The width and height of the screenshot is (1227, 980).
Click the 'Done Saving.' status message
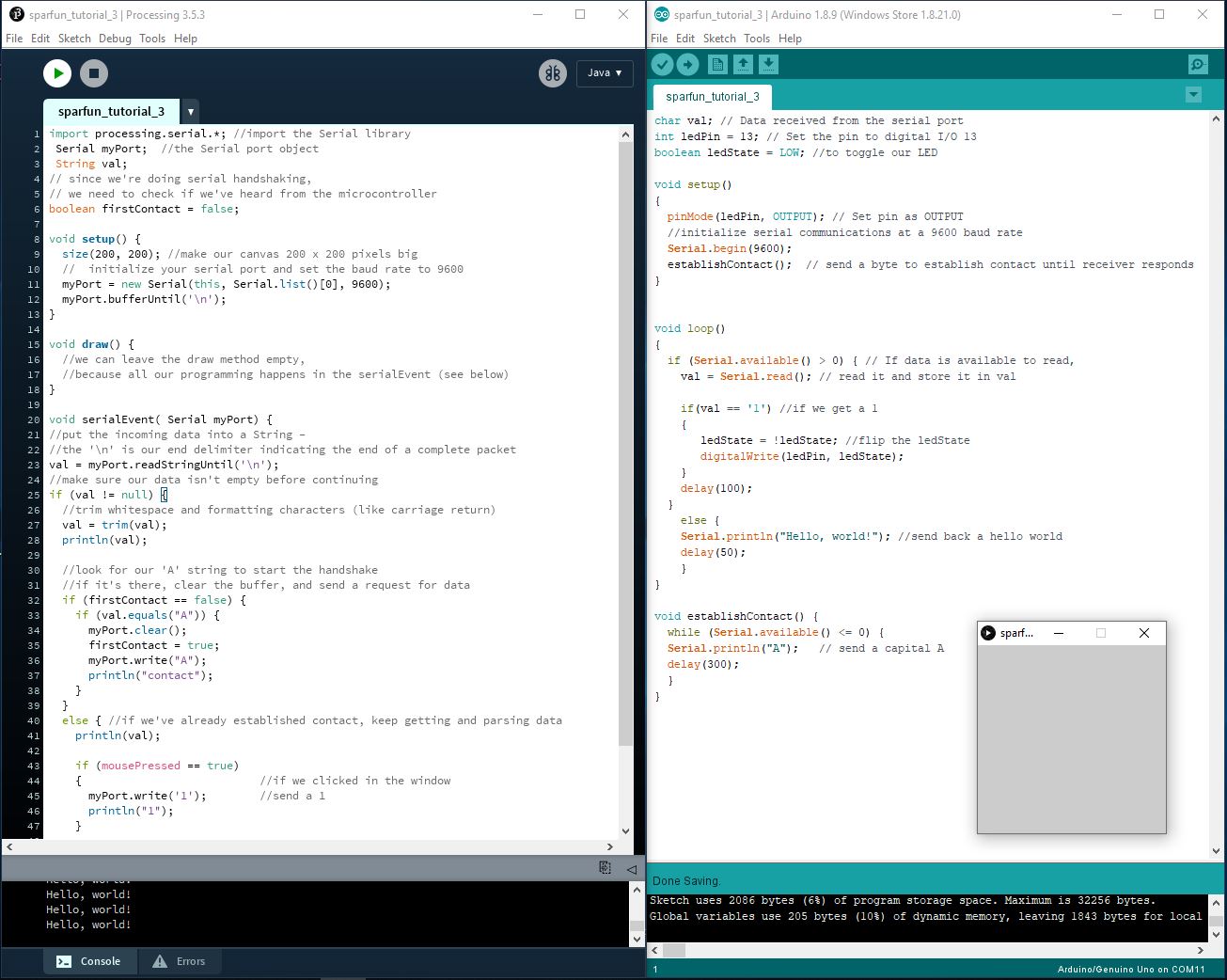point(686,881)
